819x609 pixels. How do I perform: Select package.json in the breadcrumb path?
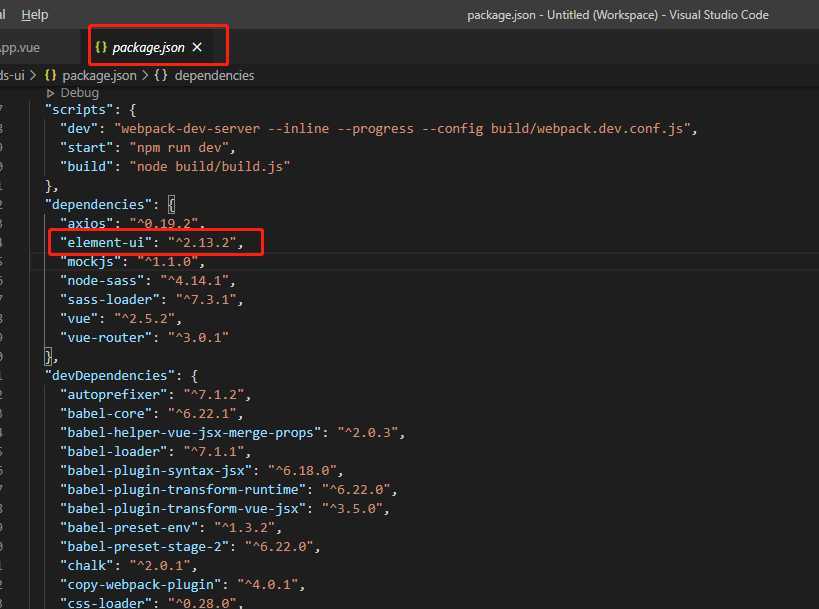[99, 76]
